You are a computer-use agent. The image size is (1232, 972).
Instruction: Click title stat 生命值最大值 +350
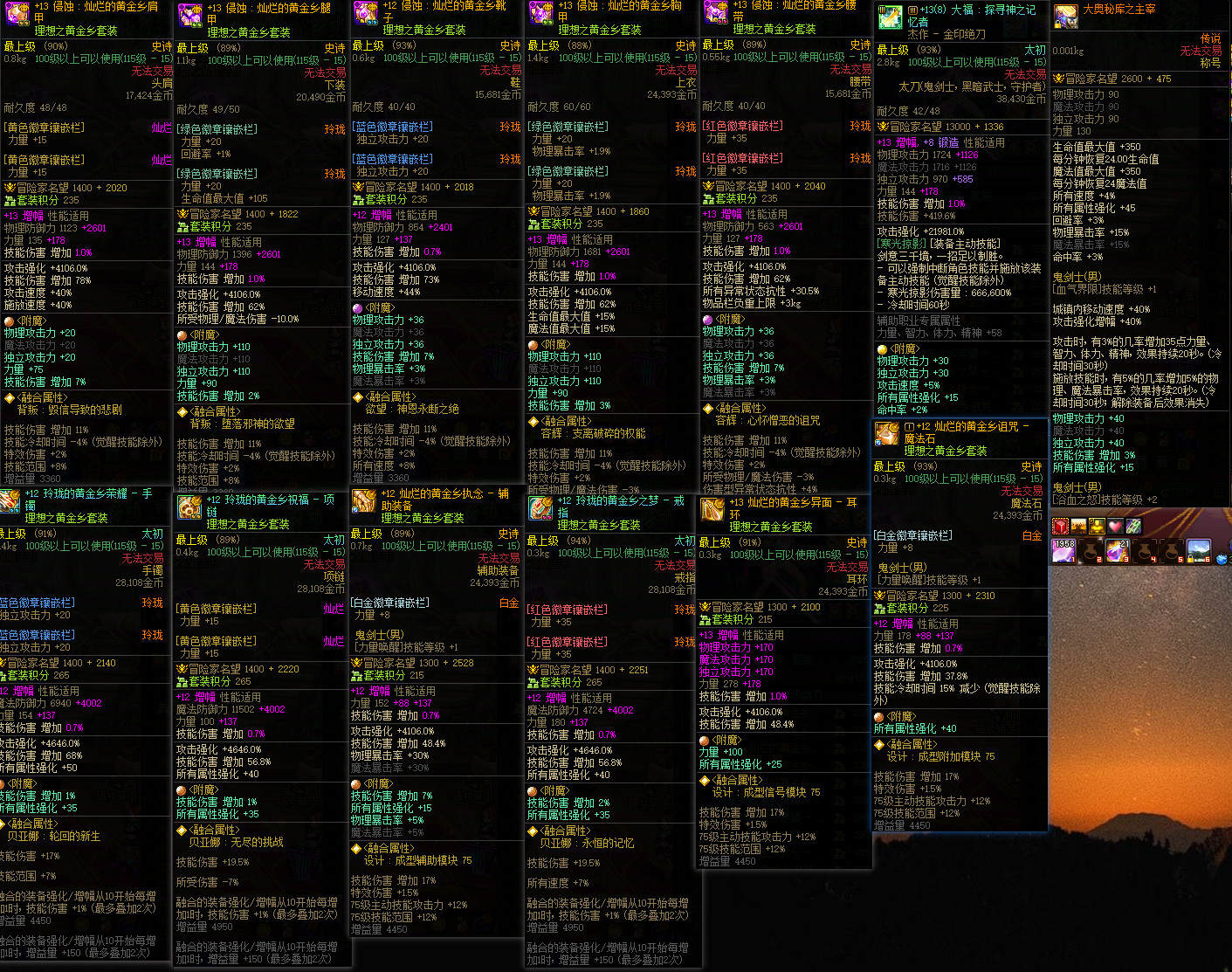click(x=1097, y=148)
